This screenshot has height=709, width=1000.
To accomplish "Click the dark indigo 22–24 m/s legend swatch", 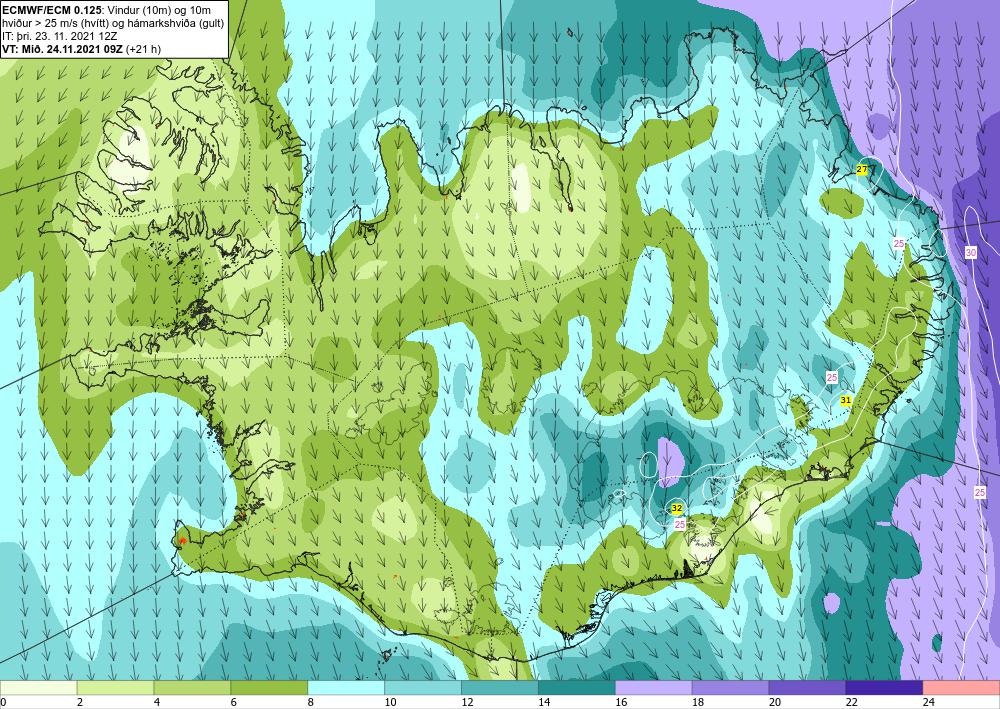I will [x=885, y=687].
